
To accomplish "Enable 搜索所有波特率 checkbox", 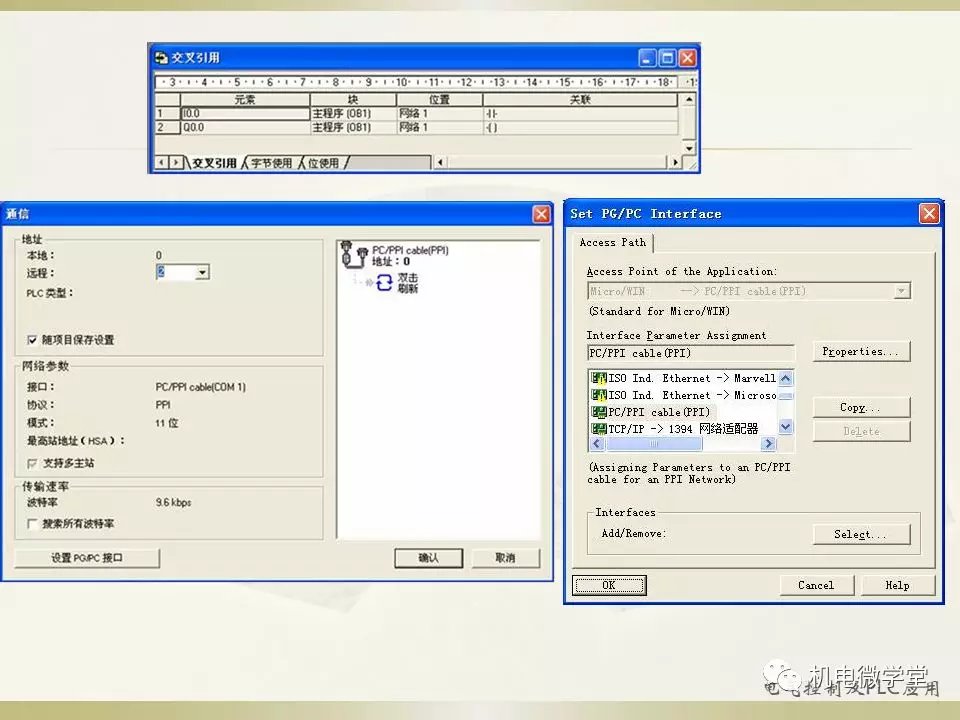I will click(x=33, y=524).
